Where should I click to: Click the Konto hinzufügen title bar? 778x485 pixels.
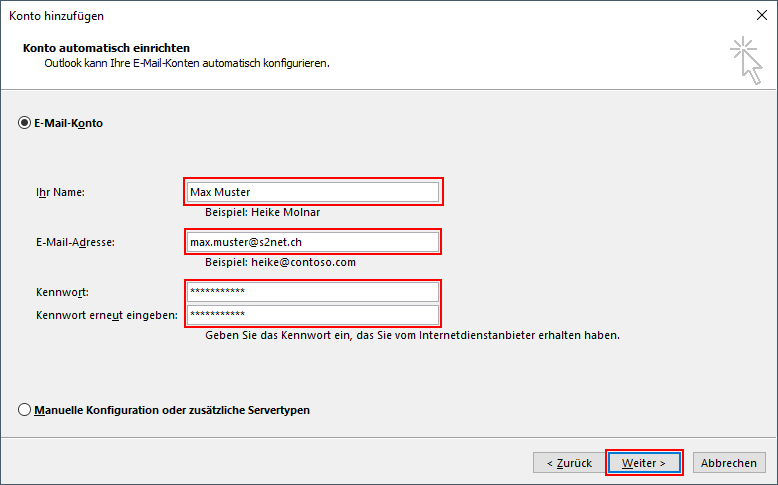coord(300,16)
